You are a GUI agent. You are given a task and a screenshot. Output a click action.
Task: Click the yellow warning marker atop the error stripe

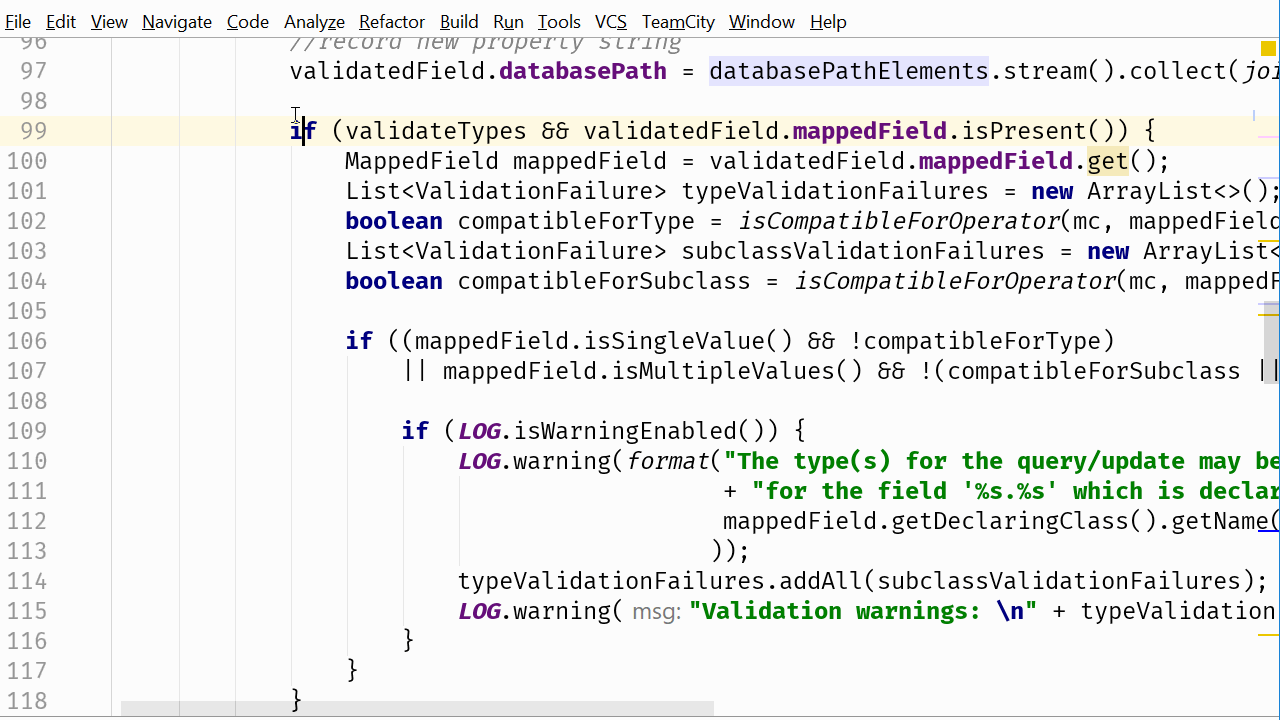point(1268,47)
